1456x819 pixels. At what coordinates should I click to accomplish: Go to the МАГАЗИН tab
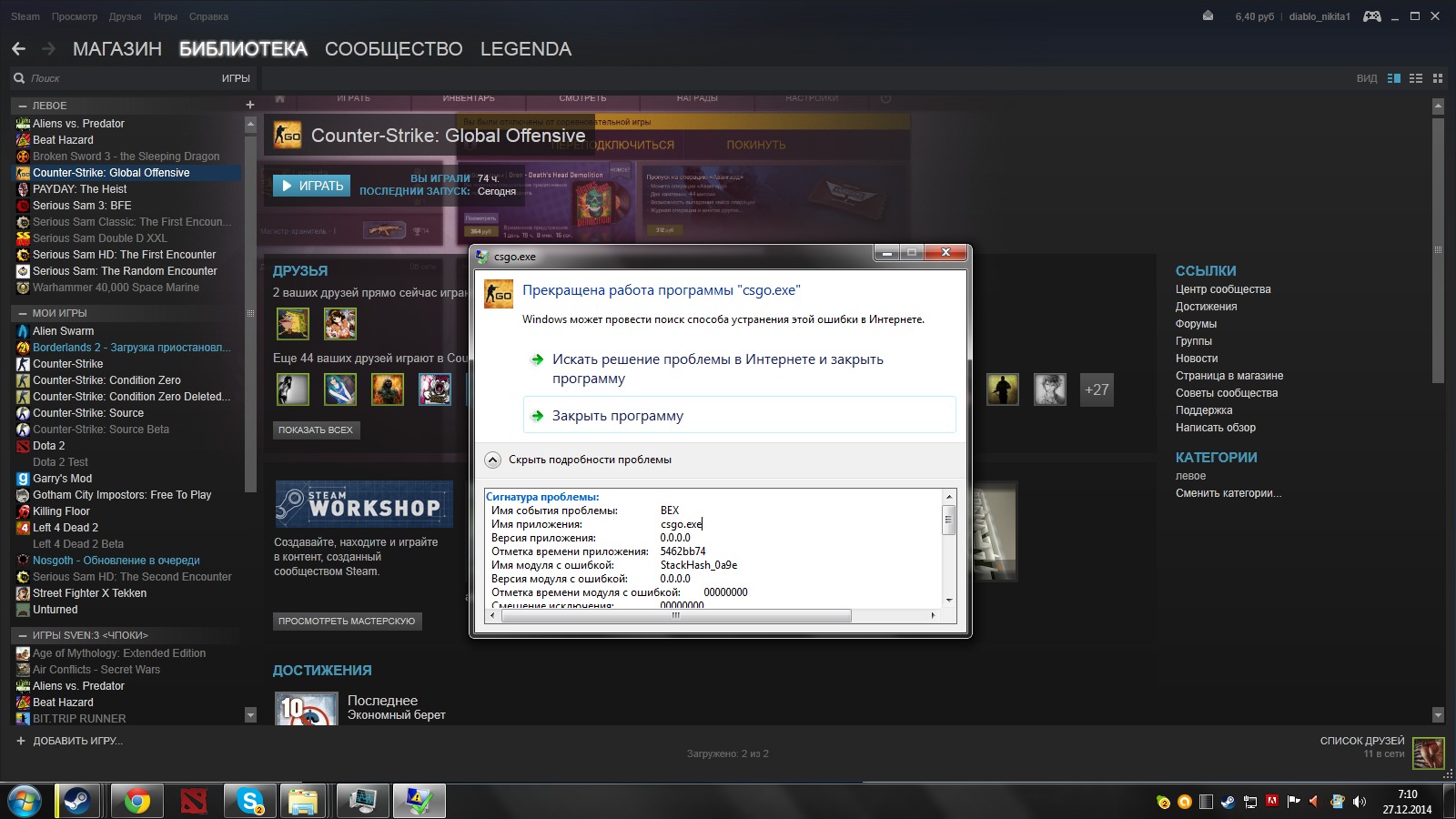pos(117,49)
